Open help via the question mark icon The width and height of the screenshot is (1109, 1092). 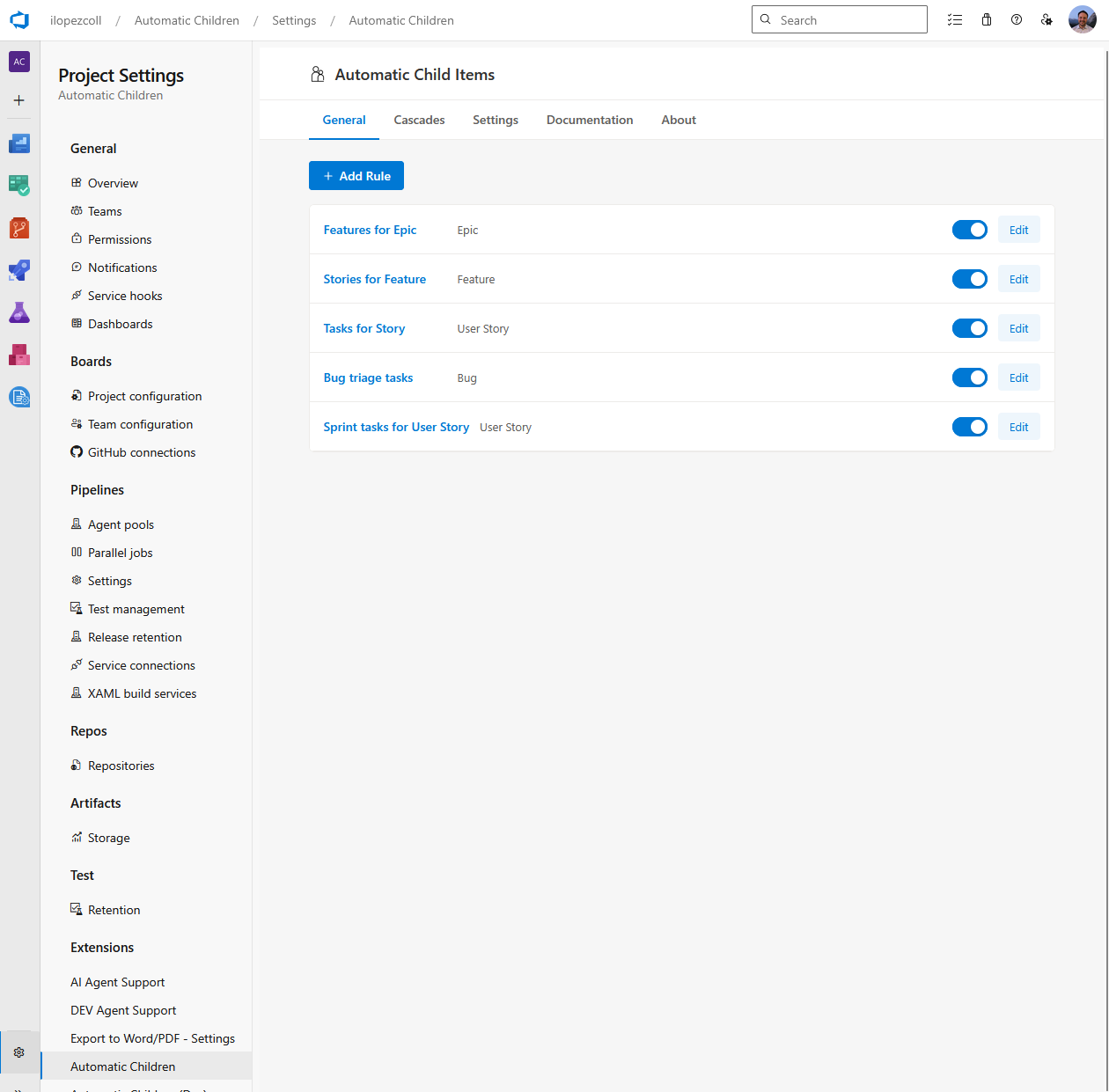click(x=1017, y=18)
